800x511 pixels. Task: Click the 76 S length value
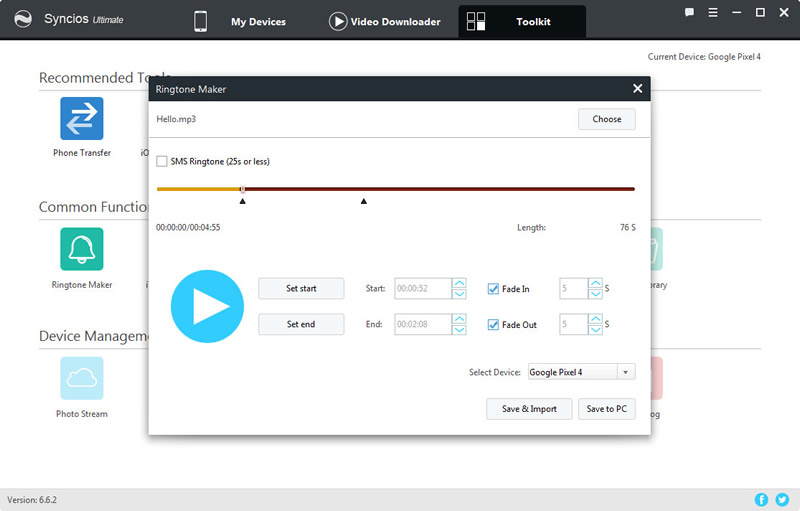pos(628,227)
